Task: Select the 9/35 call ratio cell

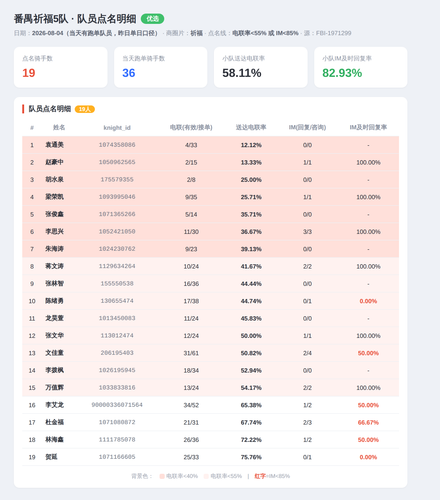Action: 191,197
